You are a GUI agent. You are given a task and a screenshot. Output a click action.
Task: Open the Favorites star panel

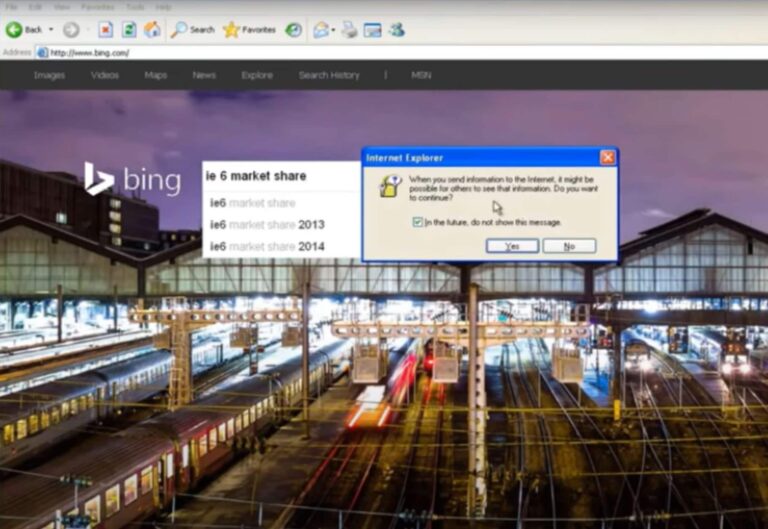click(x=249, y=30)
